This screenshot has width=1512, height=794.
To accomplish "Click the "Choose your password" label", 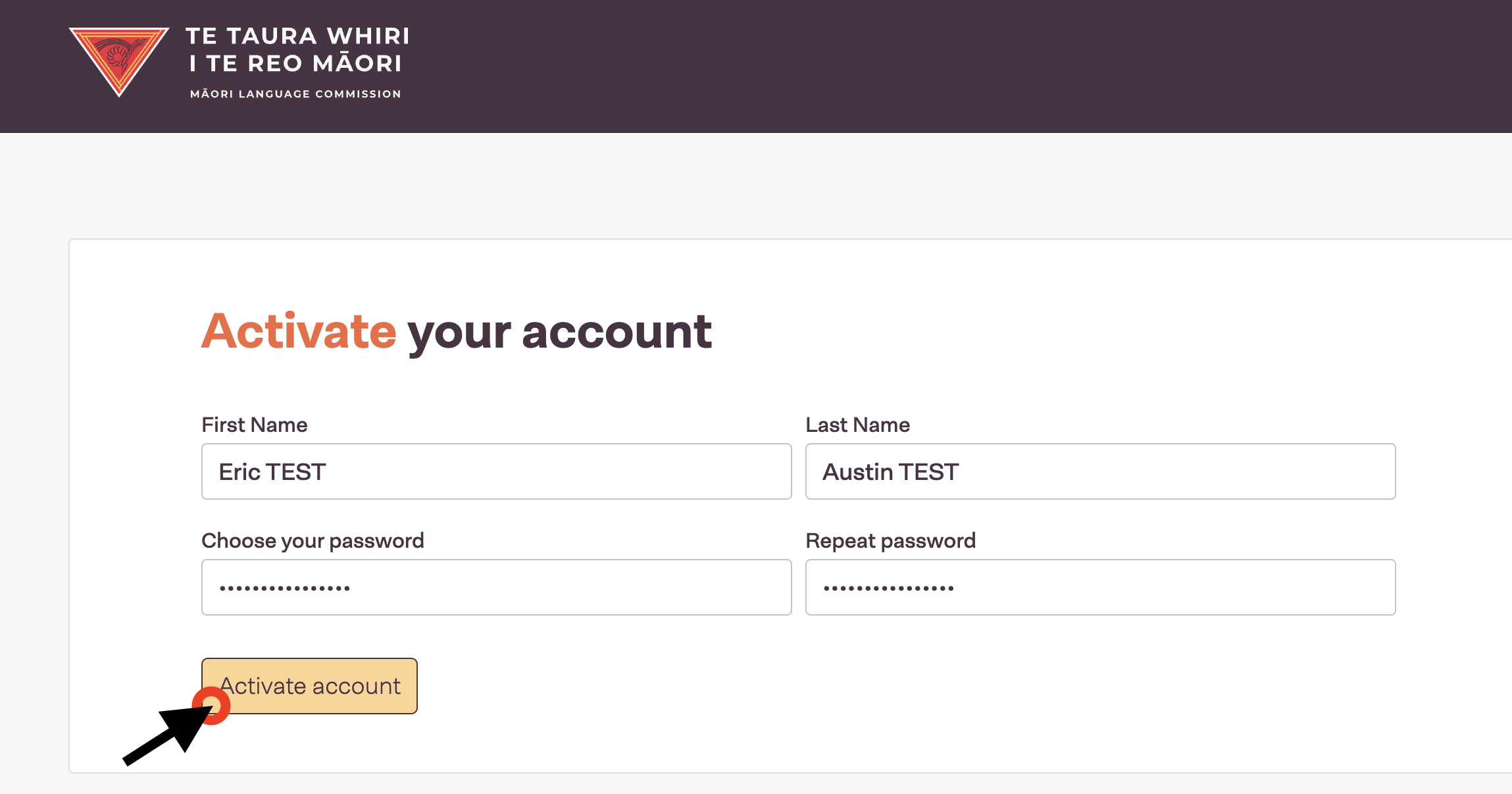I will [313, 541].
